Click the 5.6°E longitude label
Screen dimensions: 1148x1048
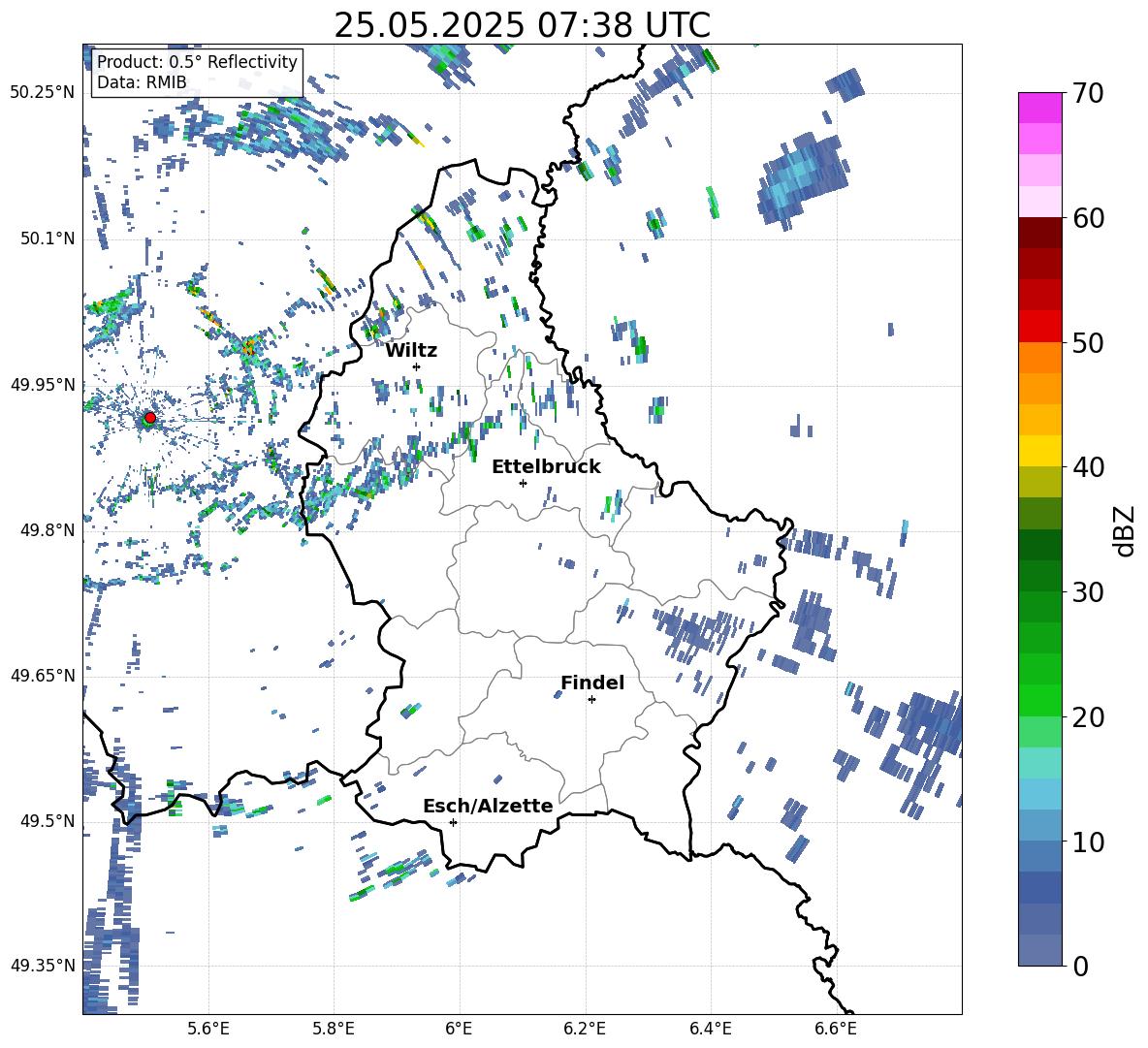(x=208, y=1029)
